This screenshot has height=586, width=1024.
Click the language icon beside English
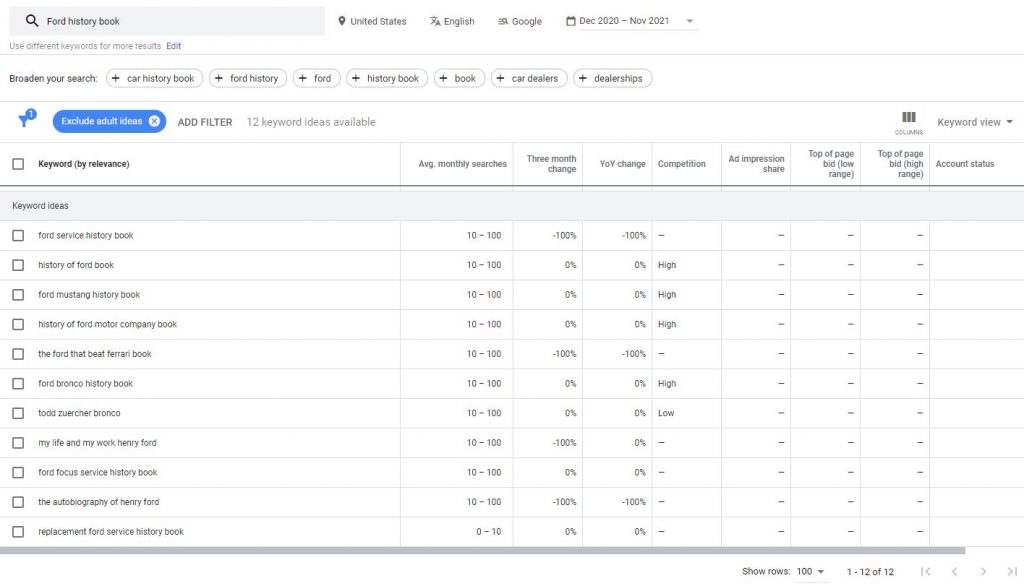pyautogui.click(x=435, y=21)
